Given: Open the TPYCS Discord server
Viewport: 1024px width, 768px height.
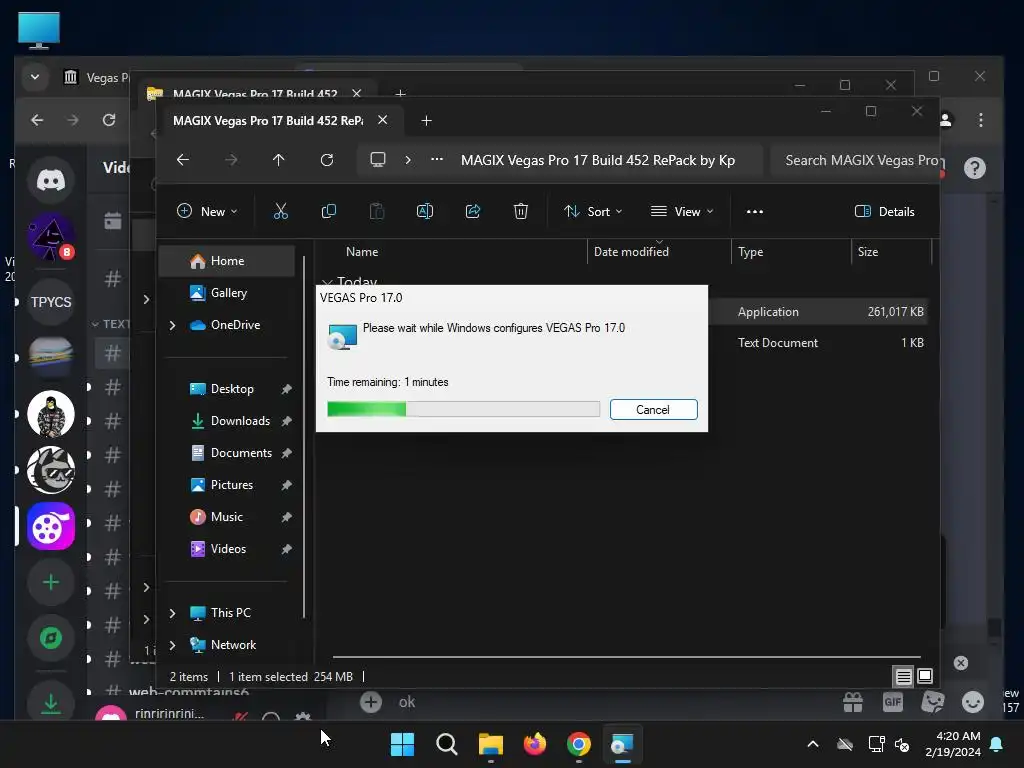Looking at the screenshot, I should coord(51,302).
